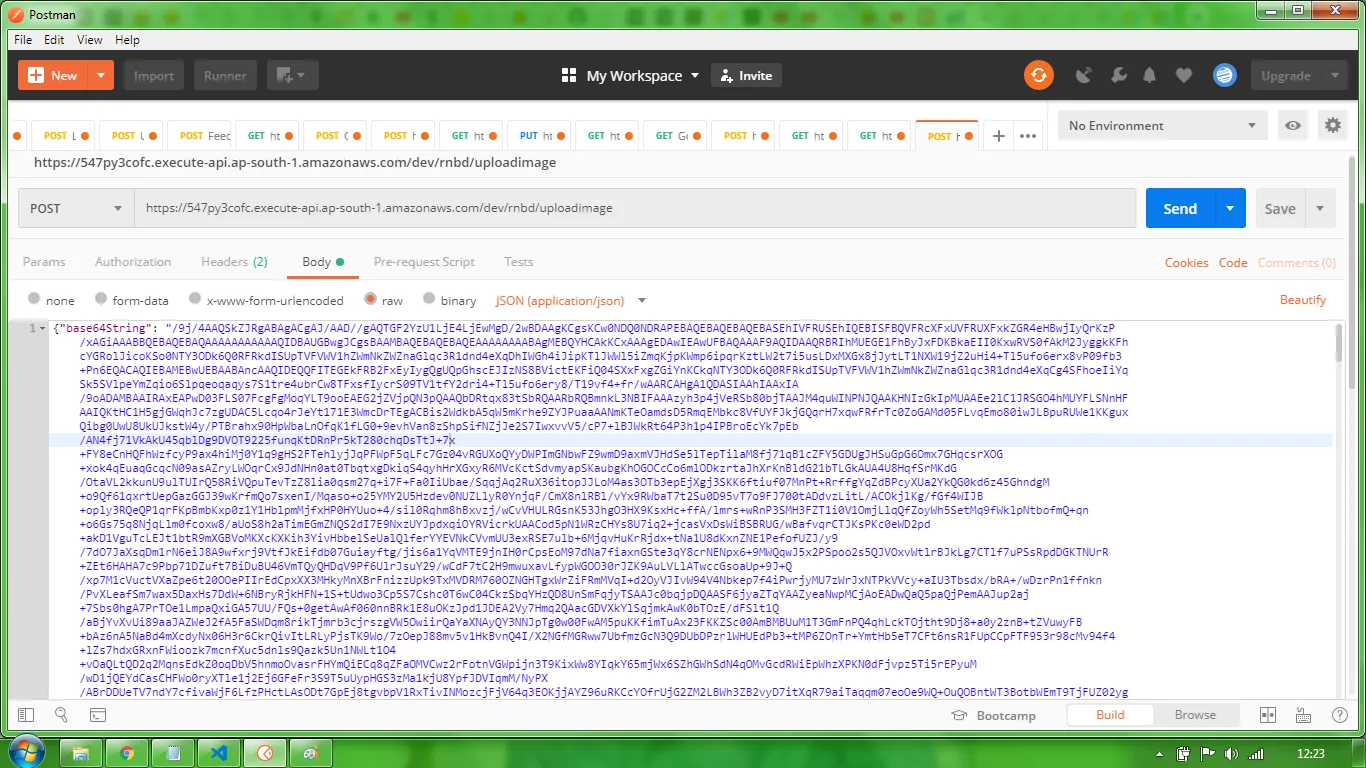The image size is (1366, 768).
Task: Switch to Build mode
Action: coord(1110,715)
